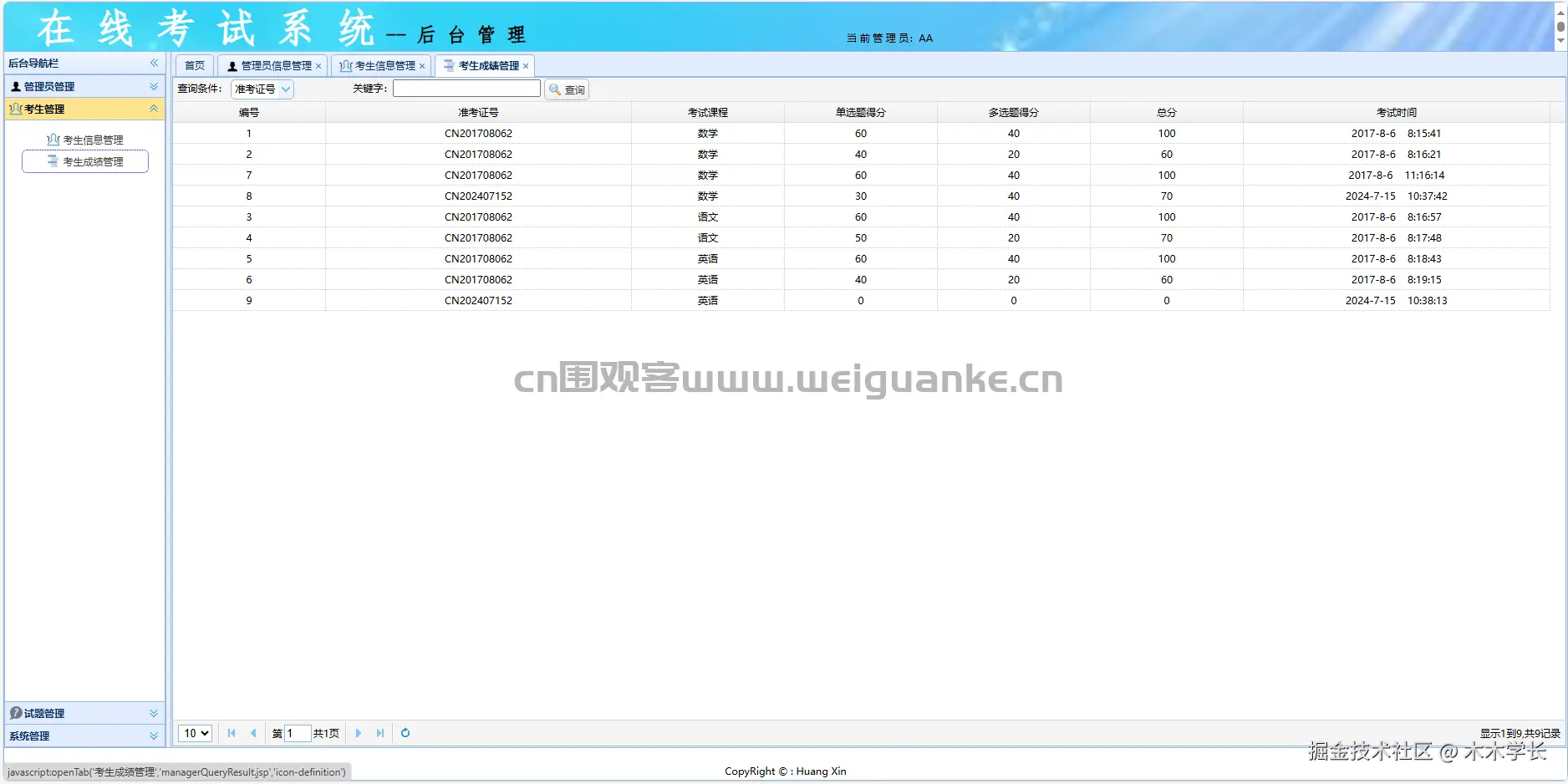This screenshot has width=1568, height=784.
Task: Select the row with exam time 10:38:13
Action: point(861,300)
